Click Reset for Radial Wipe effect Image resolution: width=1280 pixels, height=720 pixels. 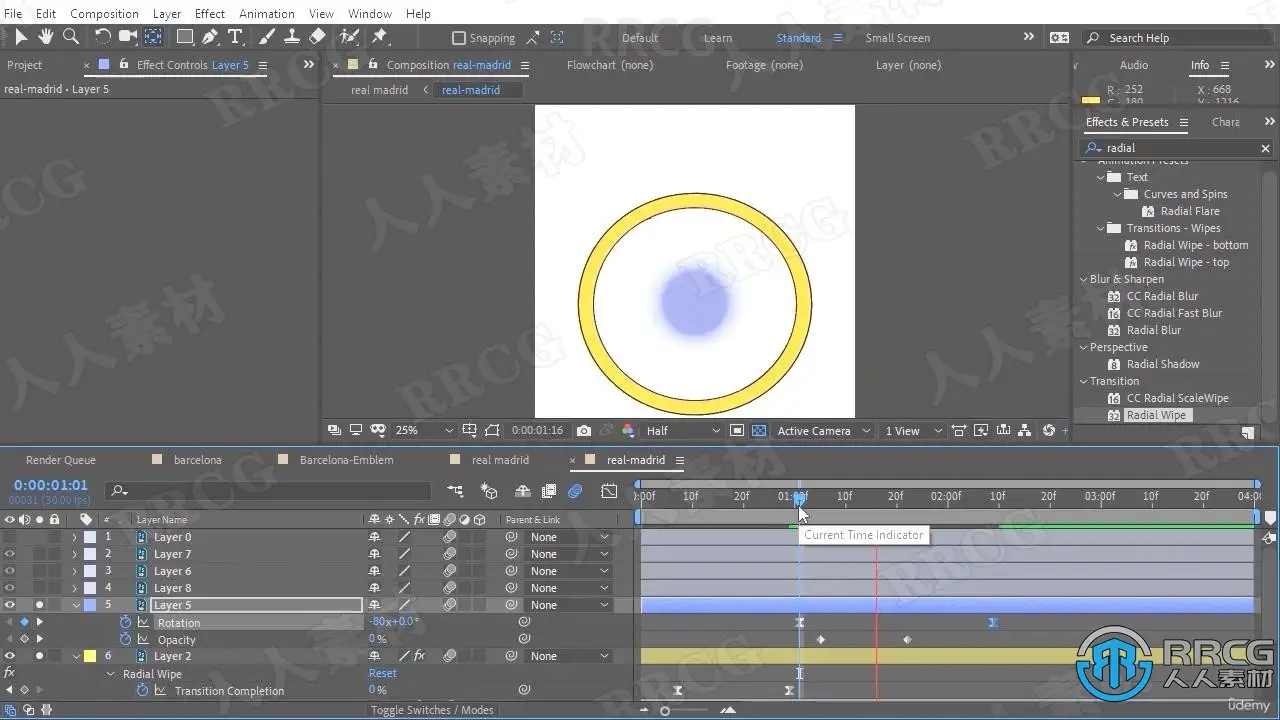pyautogui.click(x=382, y=673)
